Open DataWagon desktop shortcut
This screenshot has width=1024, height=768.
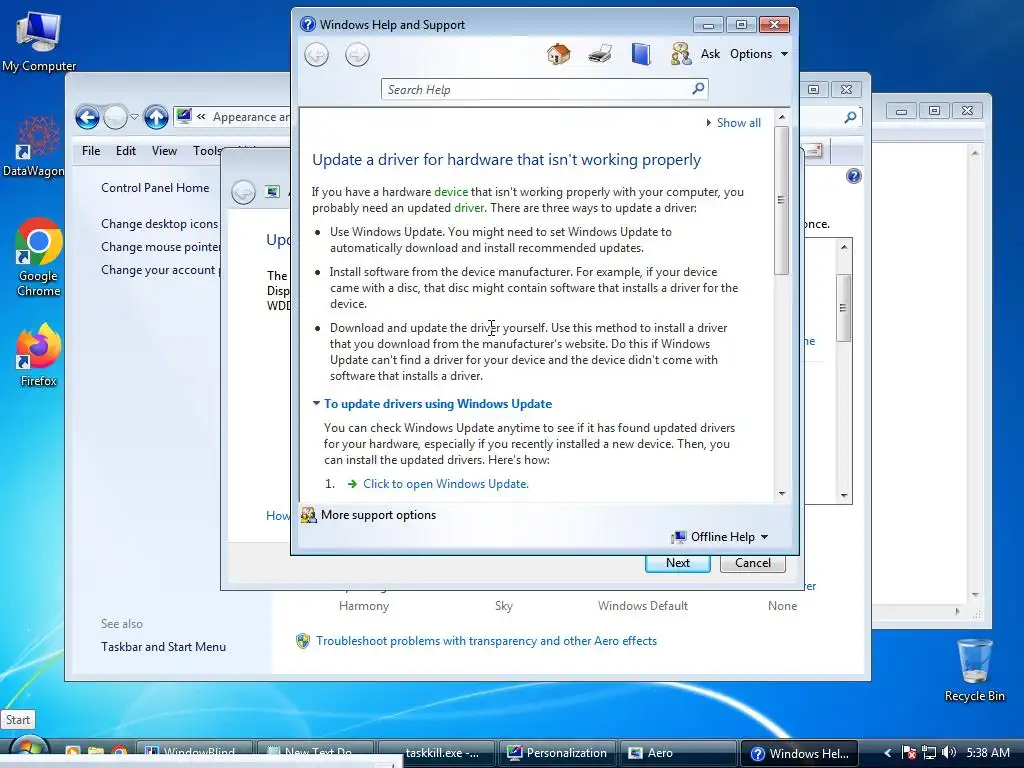coord(34,145)
